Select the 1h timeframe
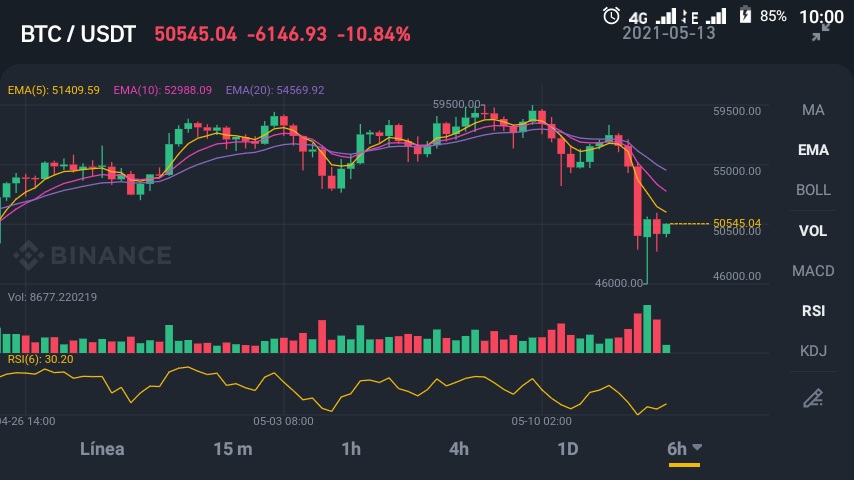This screenshot has height=480, width=854. [351, 449]
